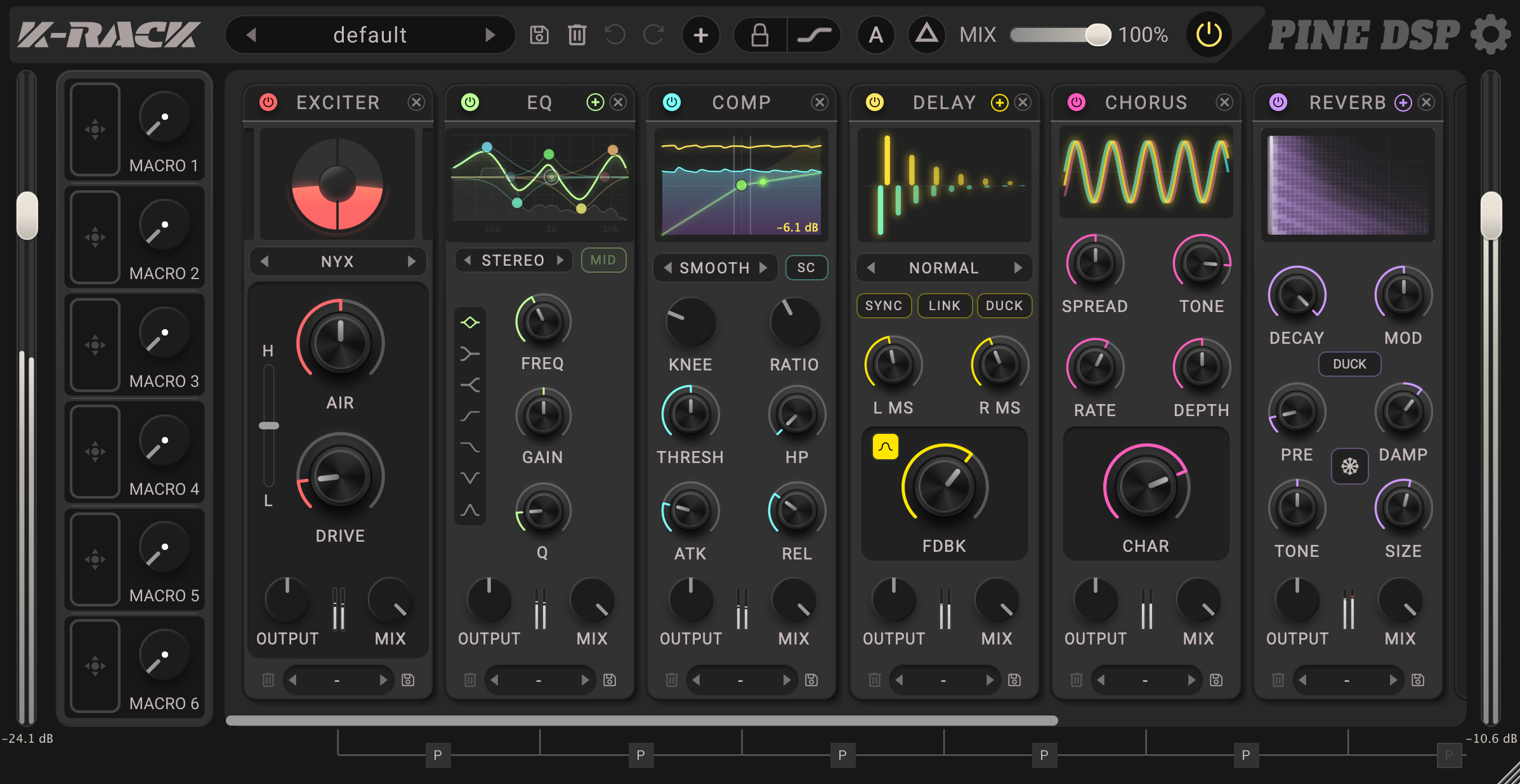This screenshot has height=784, width=1520.
Task: Toggle the main plugin power button
Action: [x=1209, y=34]
